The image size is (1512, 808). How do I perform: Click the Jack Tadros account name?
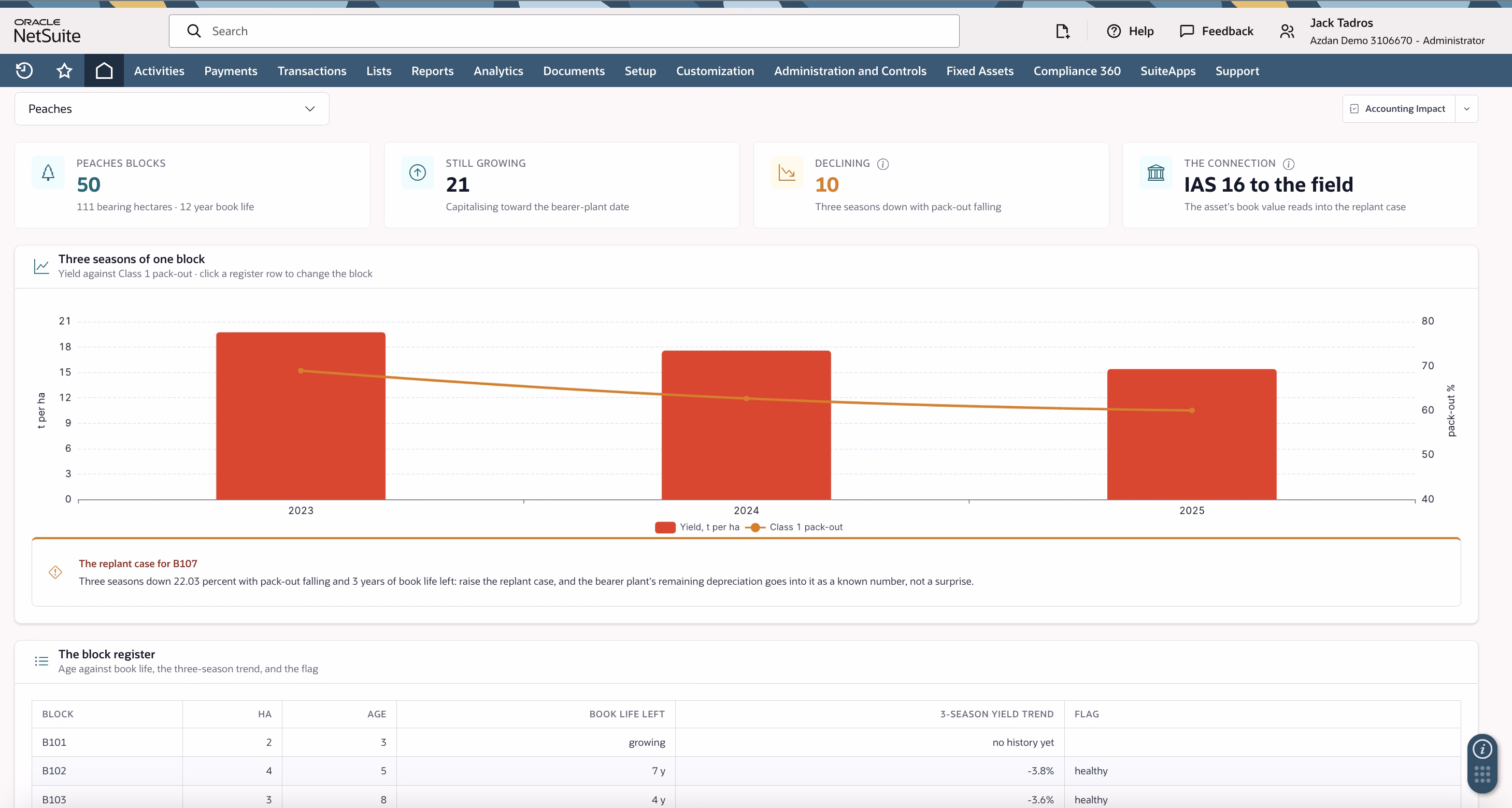[1341, 23]
